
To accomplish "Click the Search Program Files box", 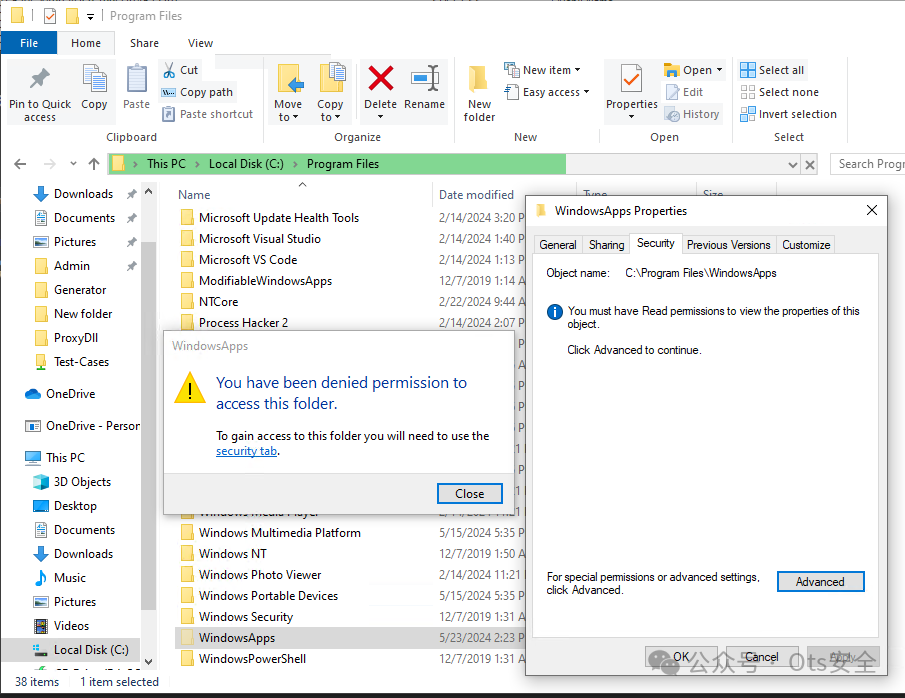I will [867, 164].
